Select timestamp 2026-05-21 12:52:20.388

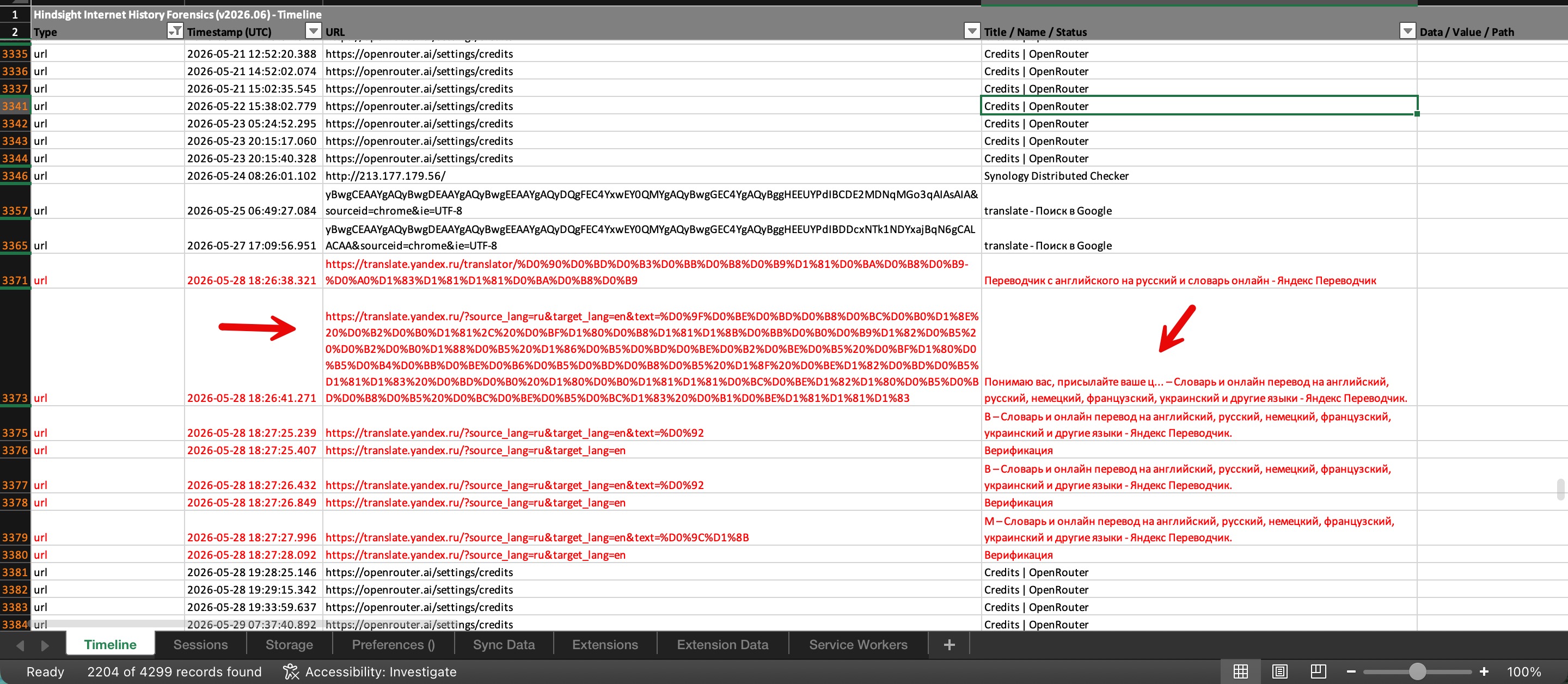click(253, 53)
